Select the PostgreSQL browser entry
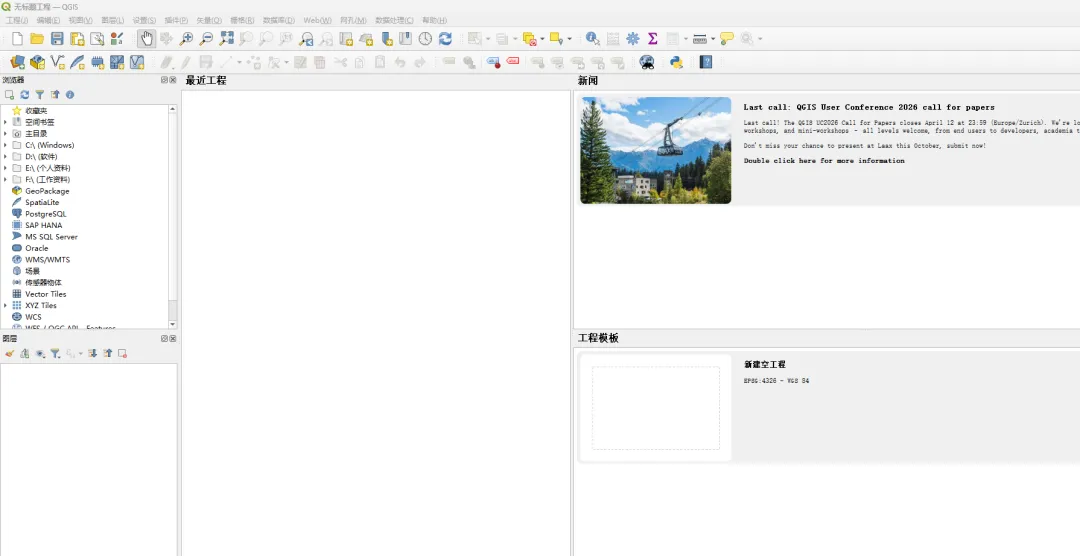 45,214
